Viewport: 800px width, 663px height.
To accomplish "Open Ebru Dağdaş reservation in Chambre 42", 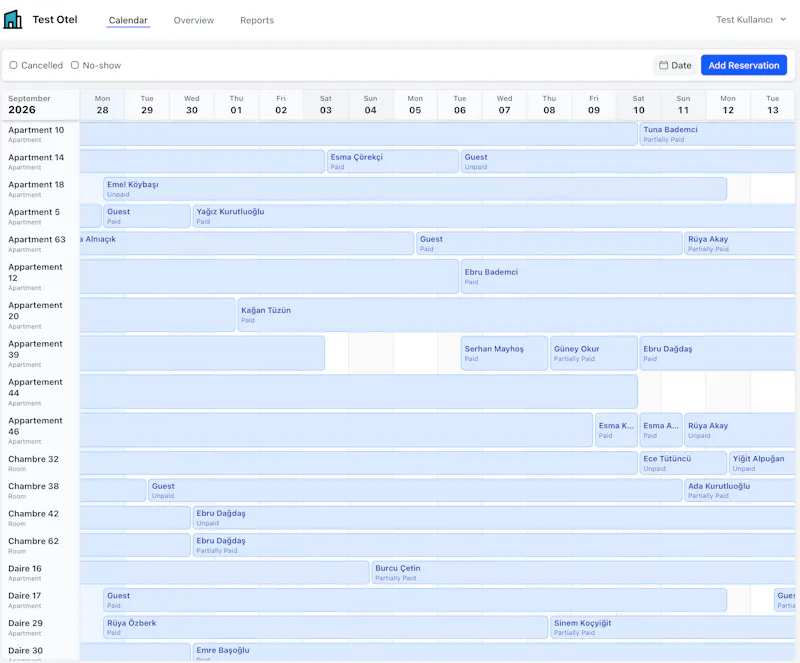I will point(494,518).
